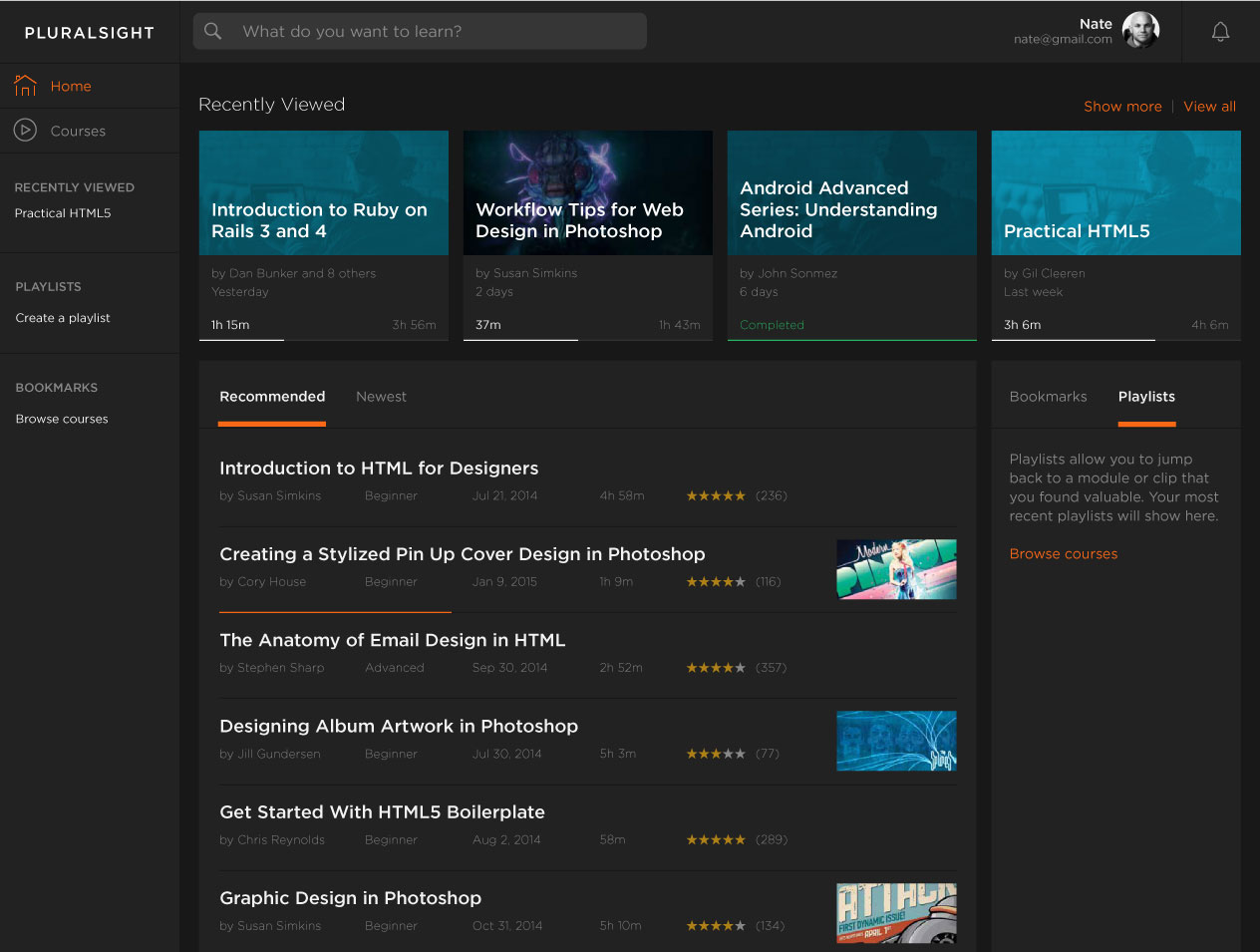1260x952 pixels.
Task: Click the '(357)' review count
Action: click(772, 668)
